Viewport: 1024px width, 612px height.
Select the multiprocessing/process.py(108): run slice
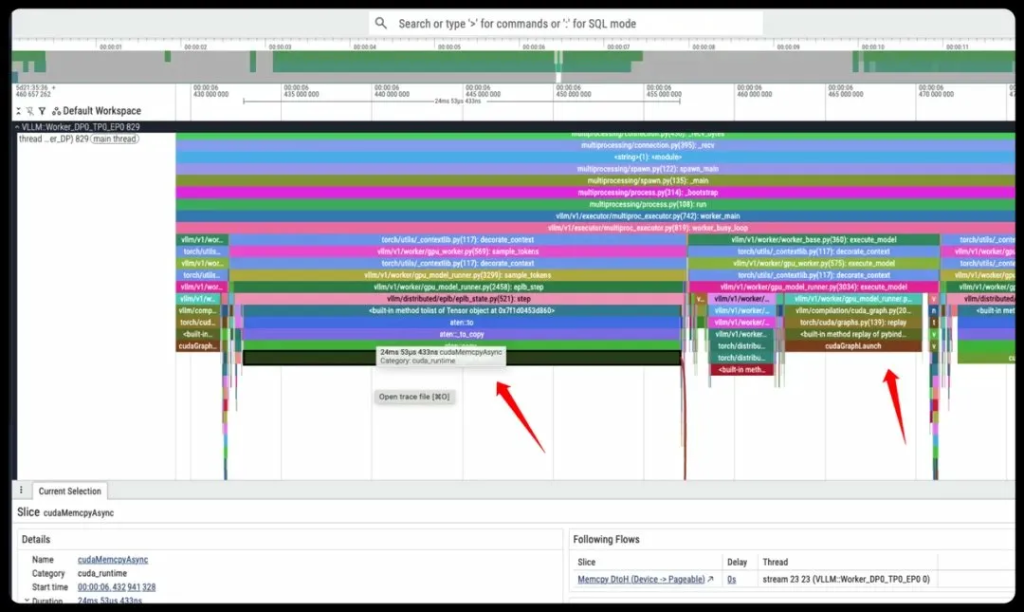tap(595, 204)
